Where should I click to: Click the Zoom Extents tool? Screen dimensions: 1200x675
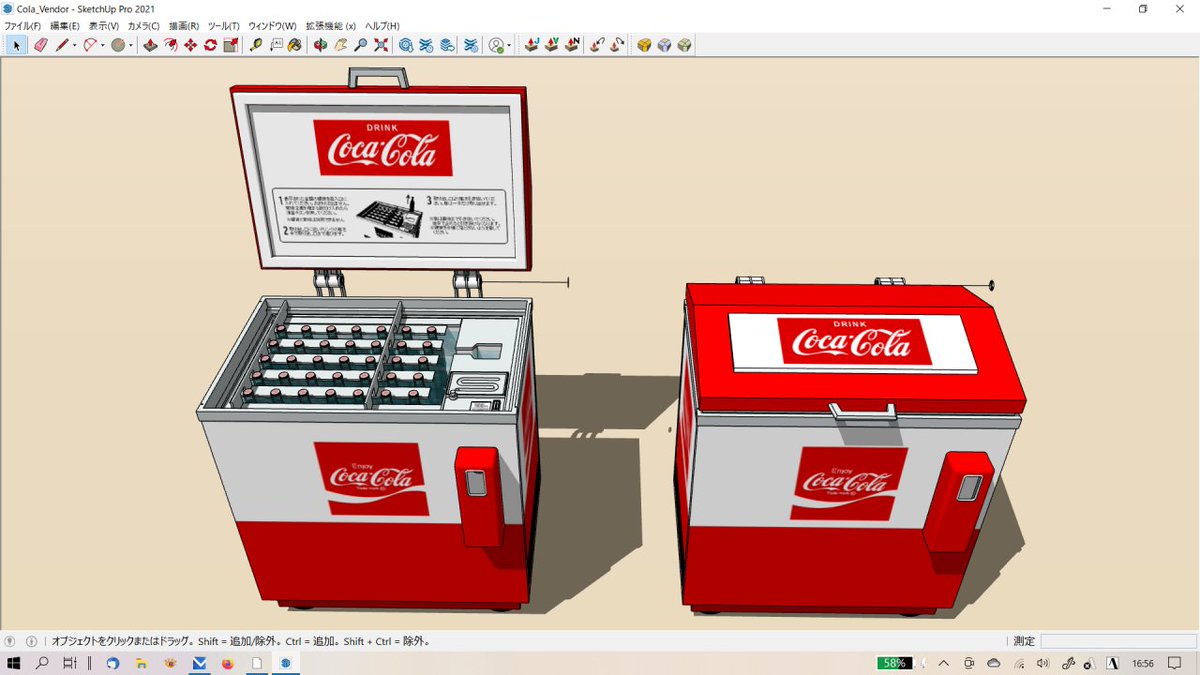point(381,45)
